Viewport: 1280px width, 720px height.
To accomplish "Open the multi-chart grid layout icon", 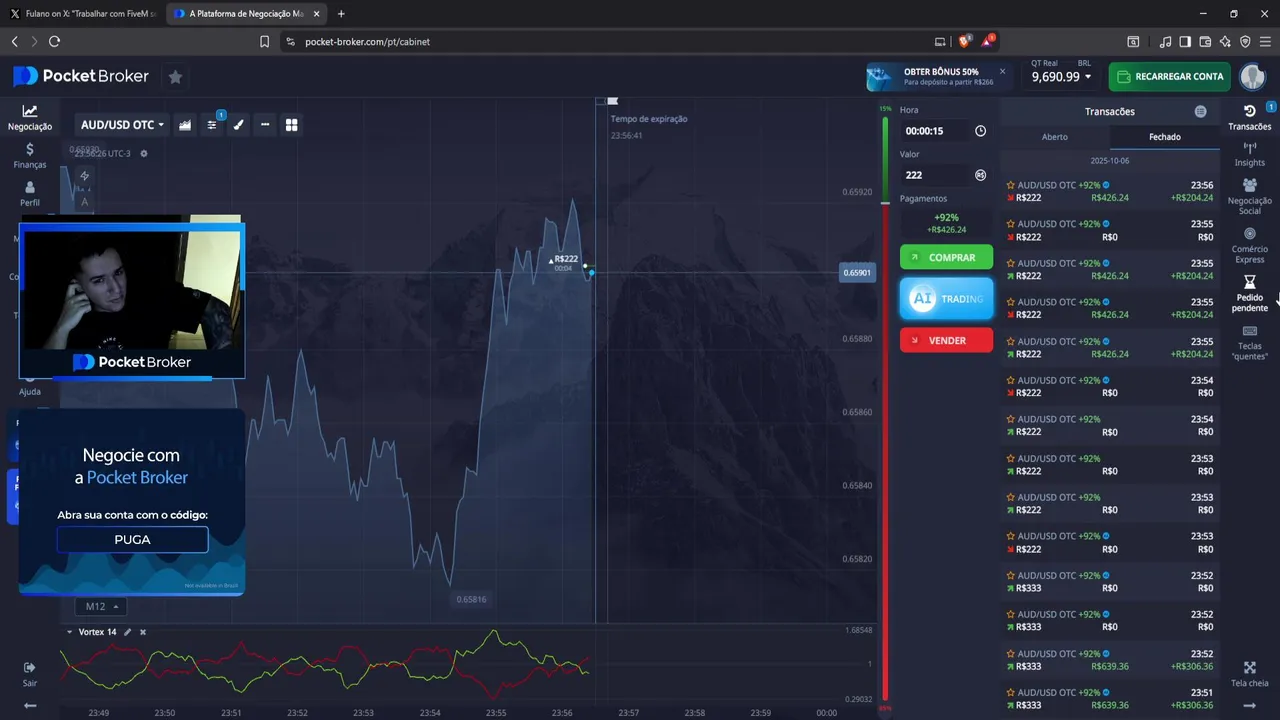I will (292, 125).
